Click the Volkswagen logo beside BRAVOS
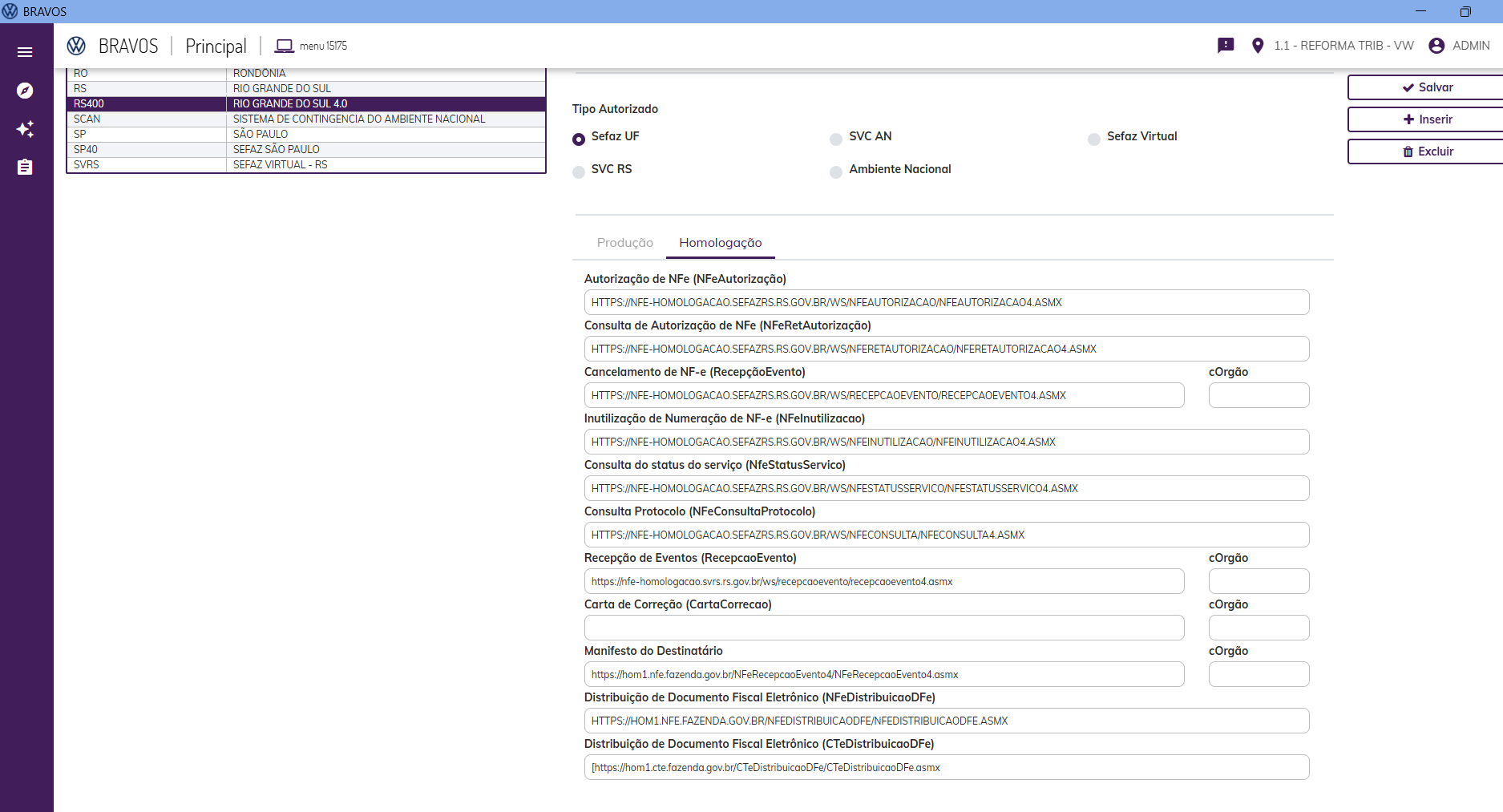The height and width of the screenshot is (812, 1503). (76, 46)
